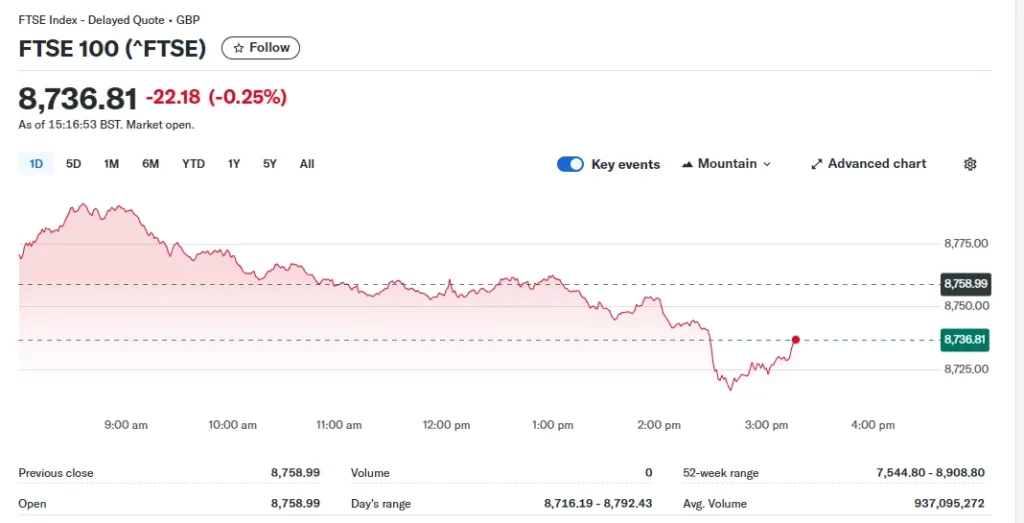
Task: Click the FTSE 100 (^FTSE) heading
Action: tap(112, 49)
